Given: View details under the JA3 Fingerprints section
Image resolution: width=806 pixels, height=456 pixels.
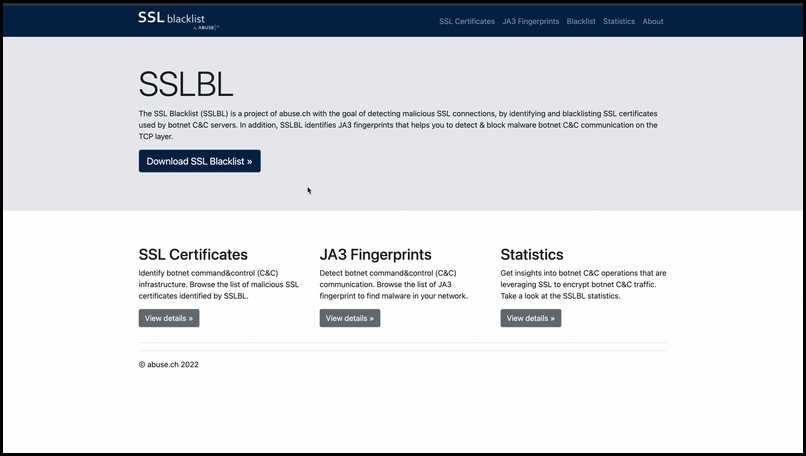Looking at the screenshot, I should (350, 318).
